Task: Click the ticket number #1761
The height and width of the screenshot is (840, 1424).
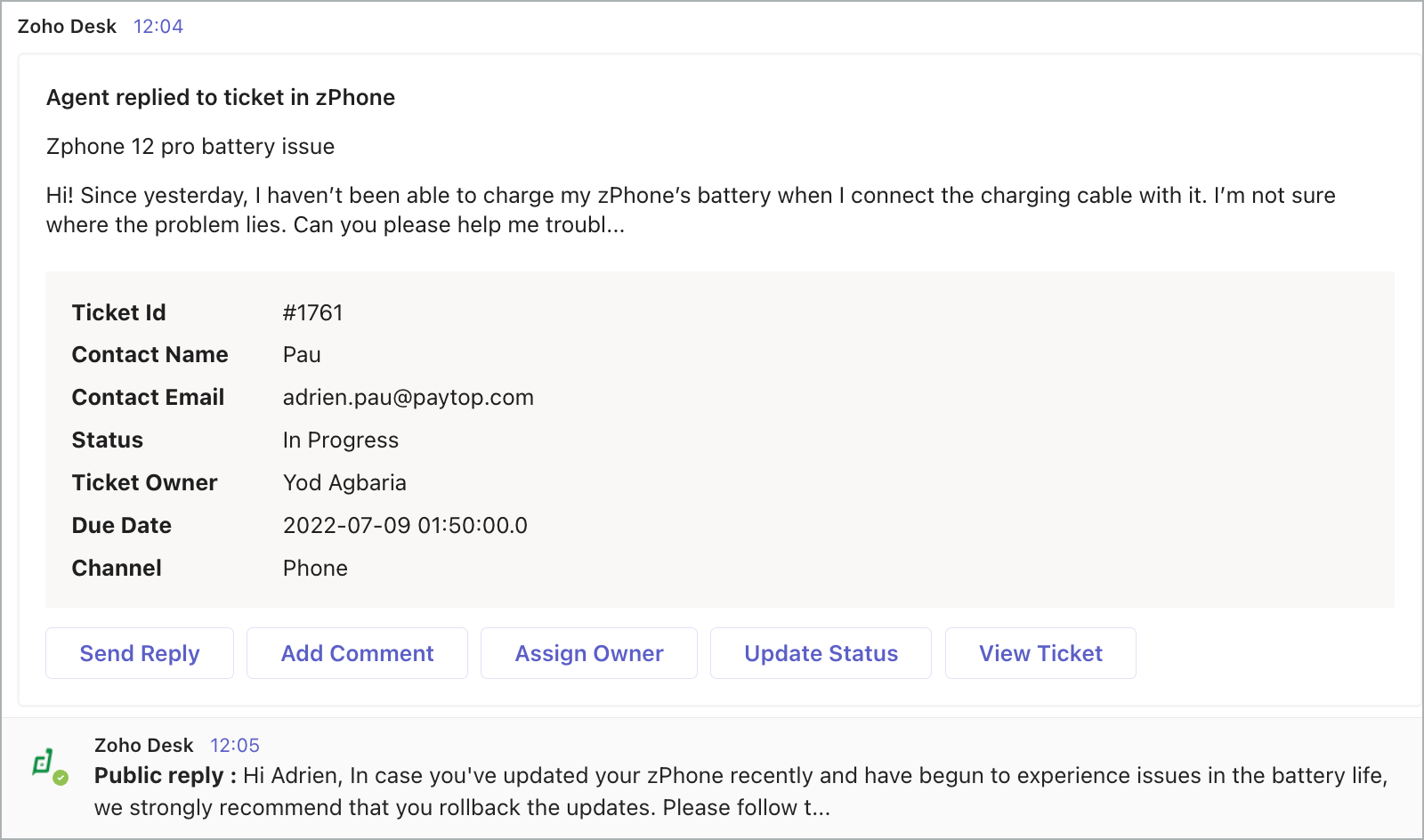Action: (x=312, y=312)
